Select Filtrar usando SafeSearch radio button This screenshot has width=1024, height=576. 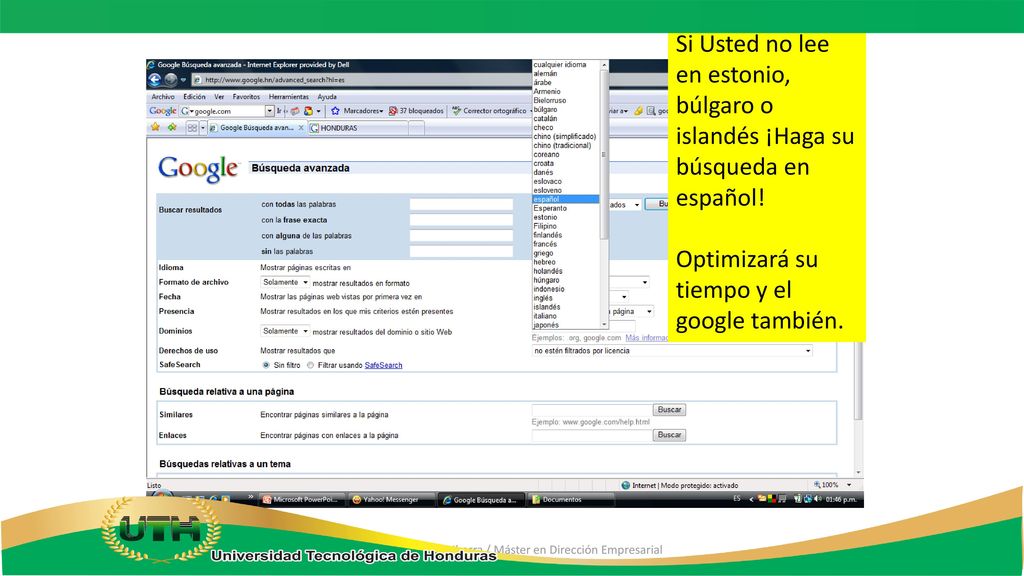click(310, 365)
